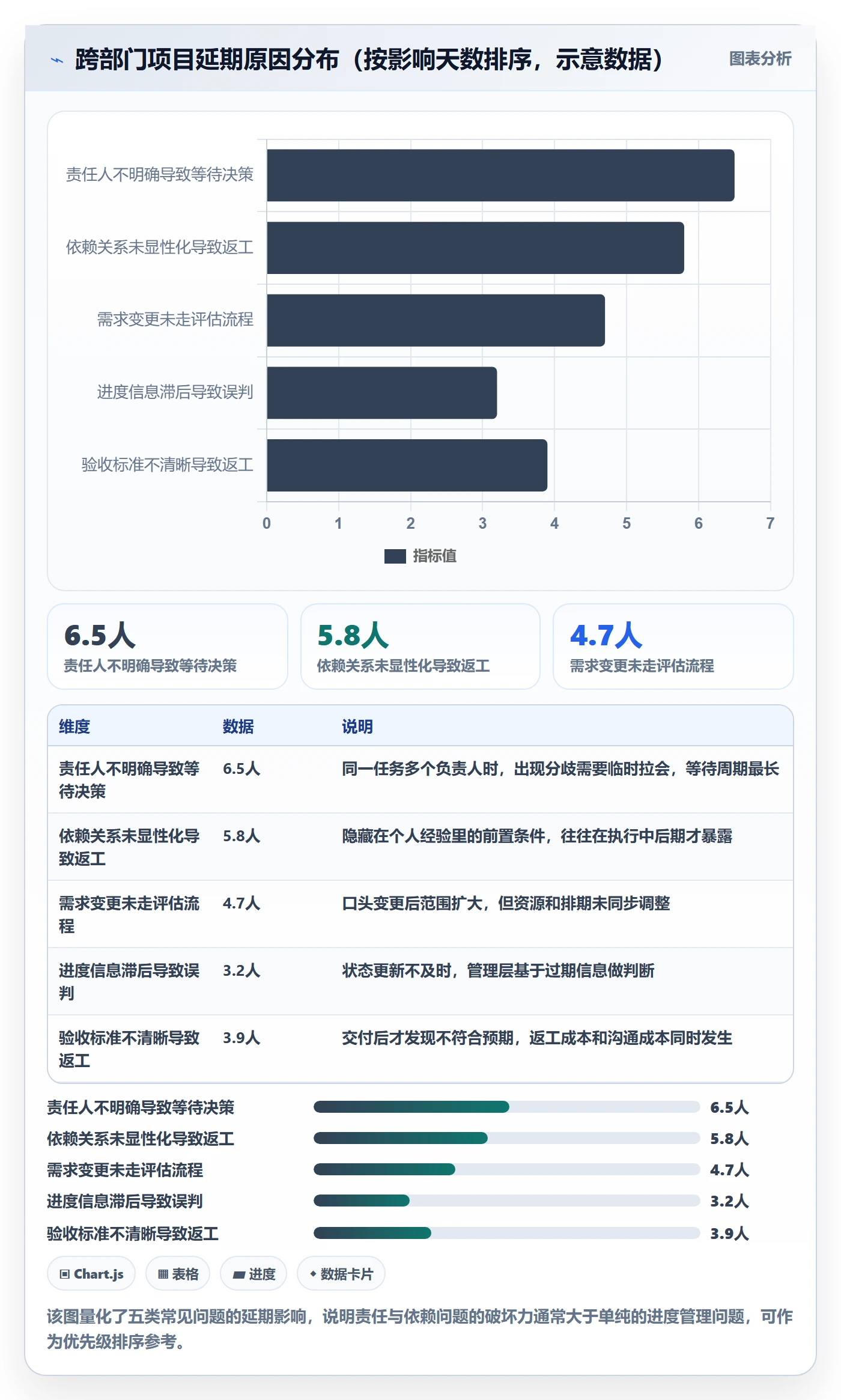Screen dimensions: 841x1400
Task: Click the 指标值 legend label
Action: tap(435, 556)
